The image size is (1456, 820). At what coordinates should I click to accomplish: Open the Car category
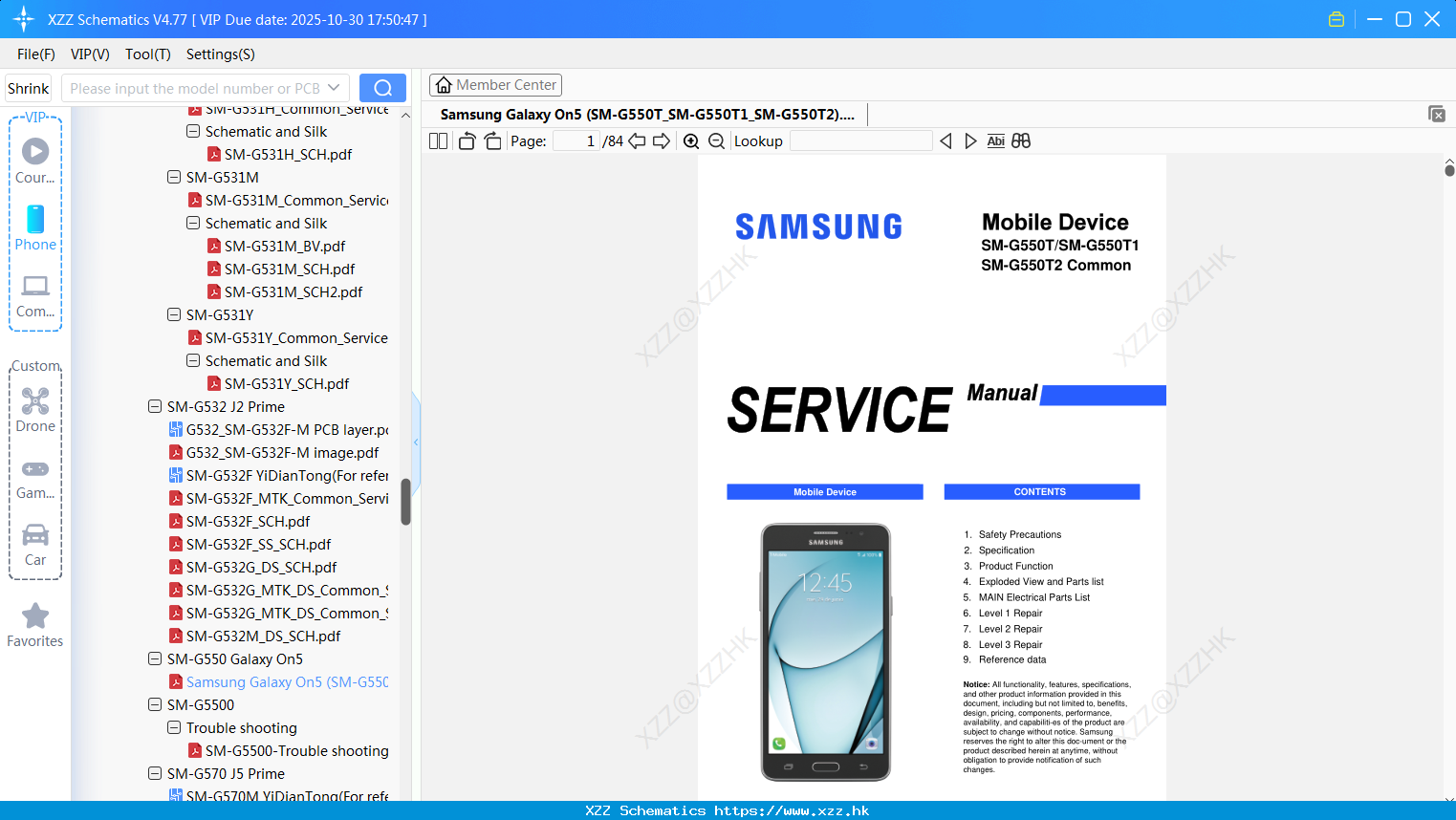tap(35, 534)
